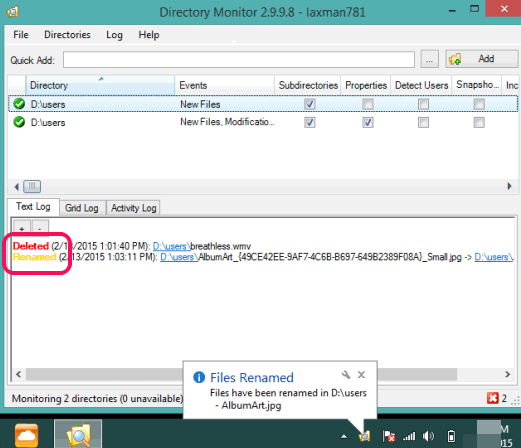Click text log scroll left arrow

[19, 374]
